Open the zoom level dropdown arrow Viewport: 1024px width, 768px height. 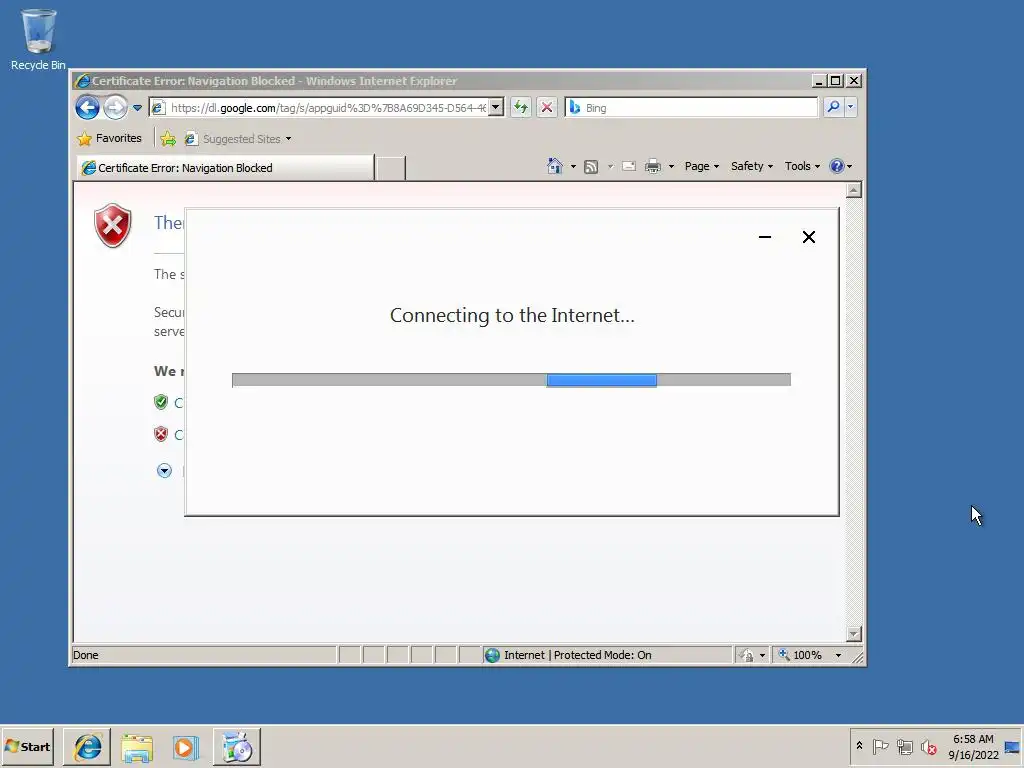[x=839, y=655]
